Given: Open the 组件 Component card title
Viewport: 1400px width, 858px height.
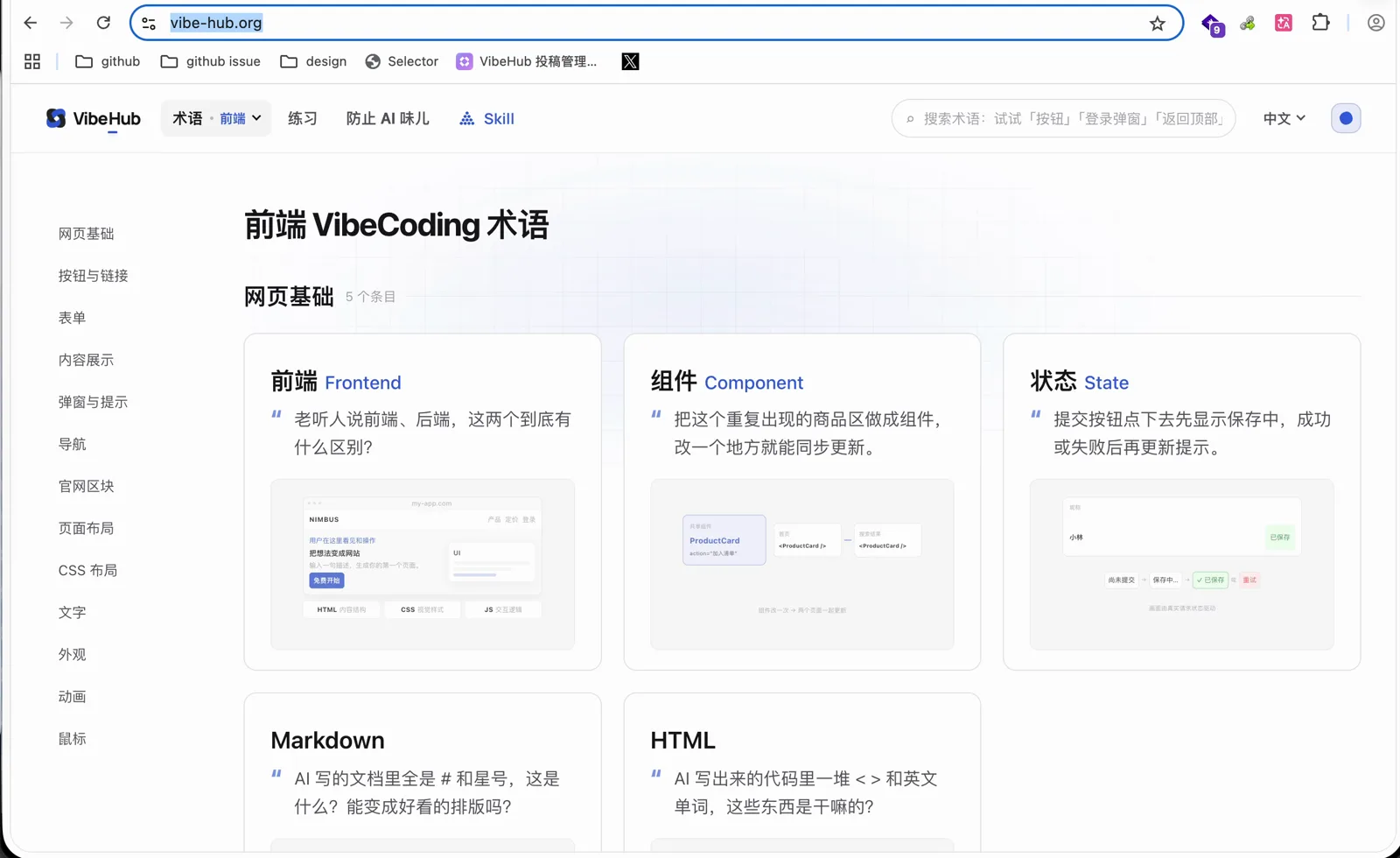Looking at the screenshot, I should pyautogui.click(x=726, y=382).
